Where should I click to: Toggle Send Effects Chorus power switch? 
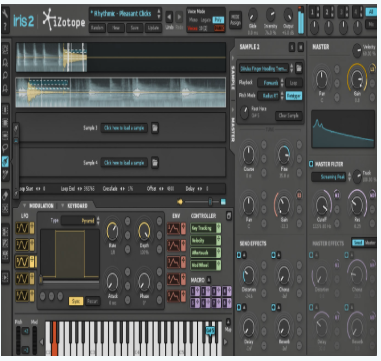(x=274, y=255)
